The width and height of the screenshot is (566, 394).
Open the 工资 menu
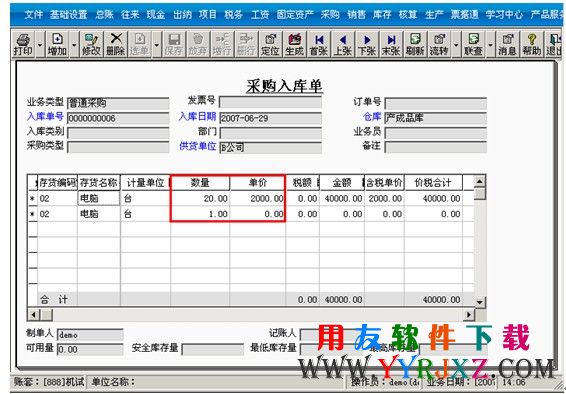(260, 14)
